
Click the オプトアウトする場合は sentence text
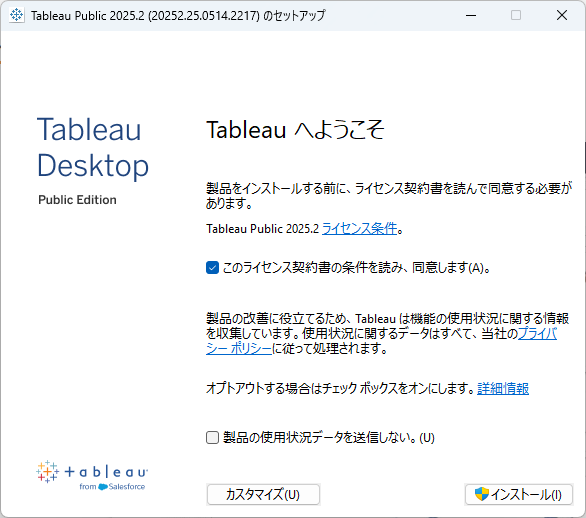point(340,389)
